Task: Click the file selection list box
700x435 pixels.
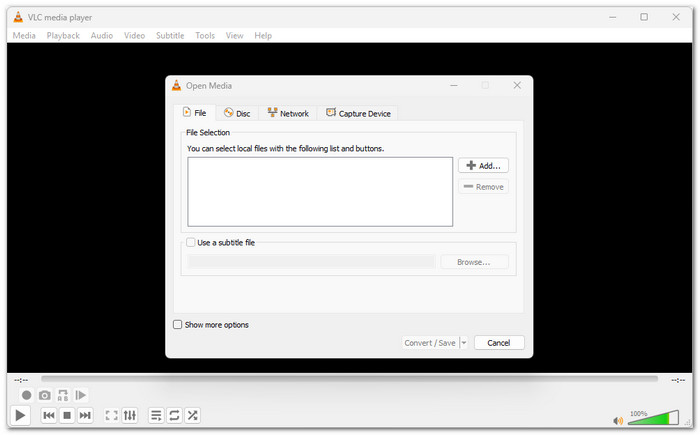Action: point(320,192)
